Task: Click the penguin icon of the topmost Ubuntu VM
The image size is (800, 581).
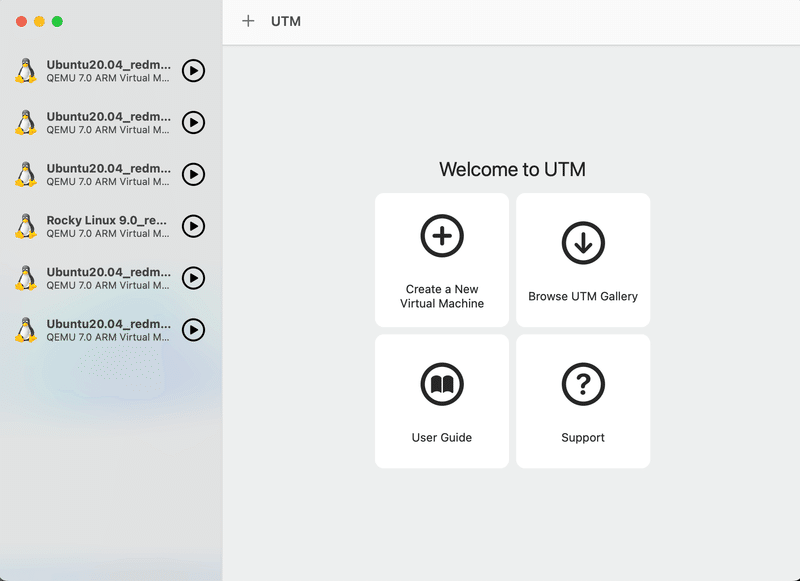Action: tap(26, 70)
